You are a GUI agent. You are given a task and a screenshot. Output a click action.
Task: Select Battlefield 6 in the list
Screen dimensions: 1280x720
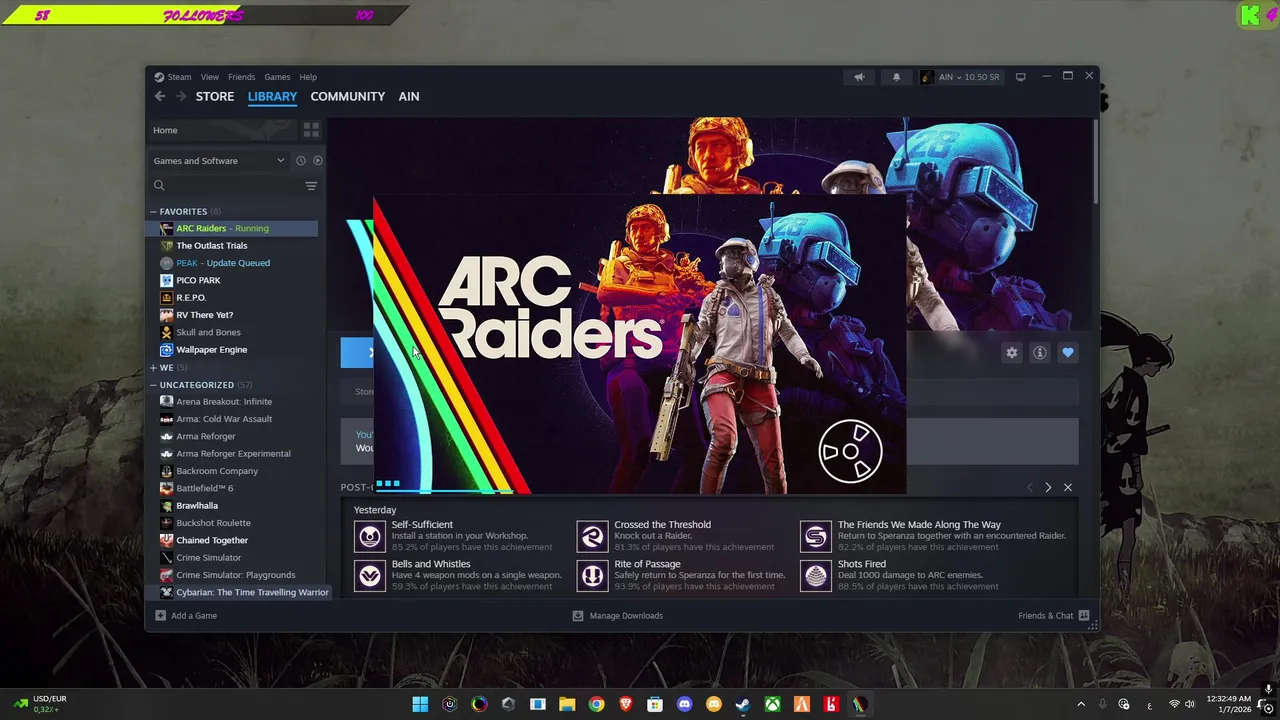[x=204, y=488]
